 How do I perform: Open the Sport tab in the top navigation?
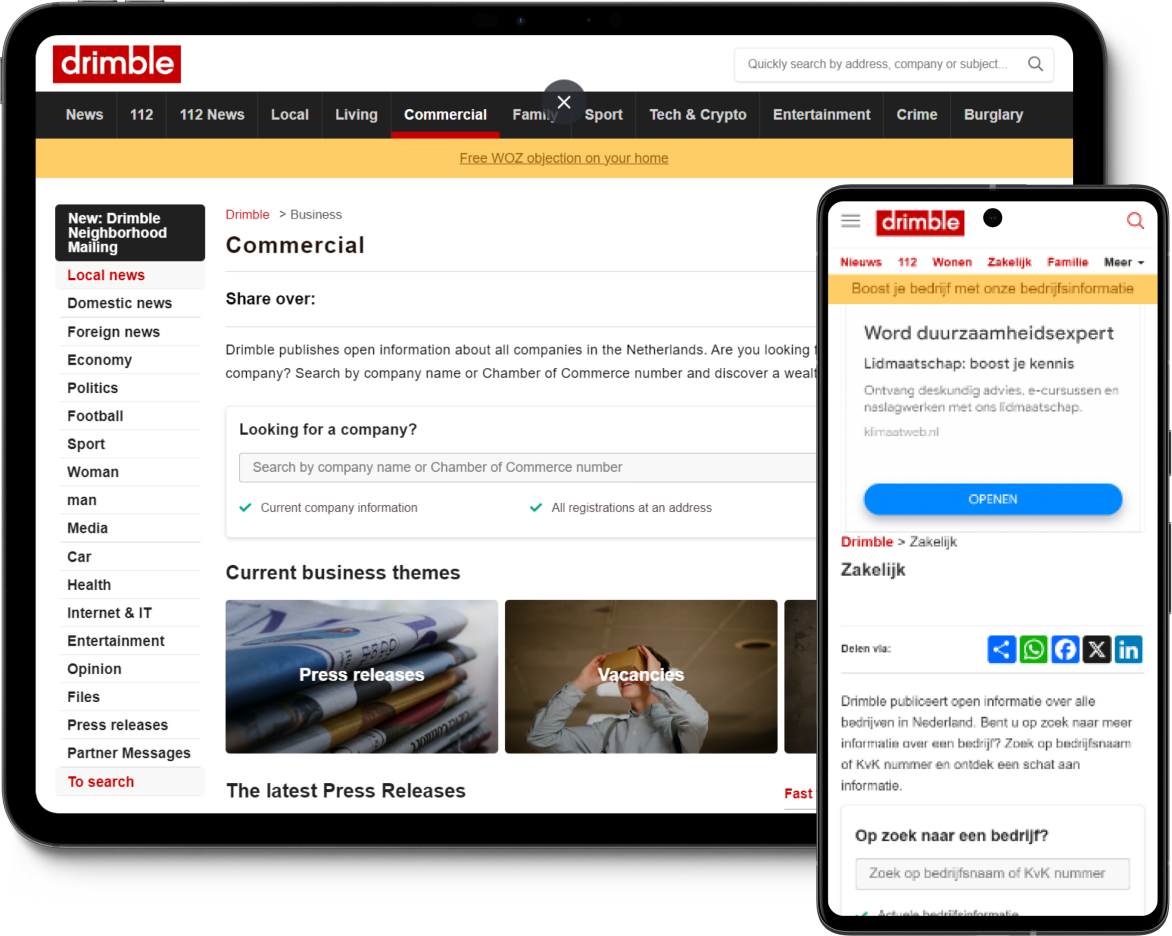coord(604,115)
